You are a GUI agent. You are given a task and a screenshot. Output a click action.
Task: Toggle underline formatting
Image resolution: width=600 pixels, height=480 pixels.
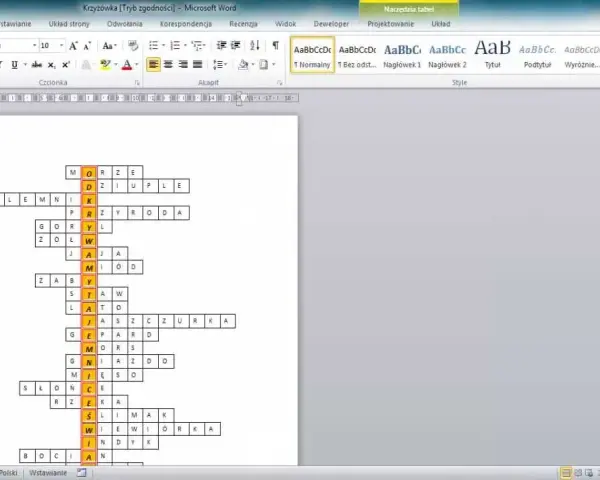(x=15, y=65)
